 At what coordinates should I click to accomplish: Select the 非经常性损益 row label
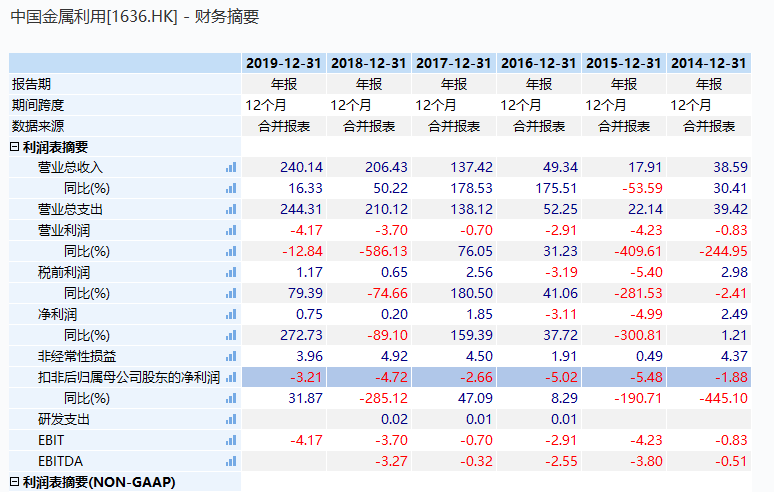[77, 356]
